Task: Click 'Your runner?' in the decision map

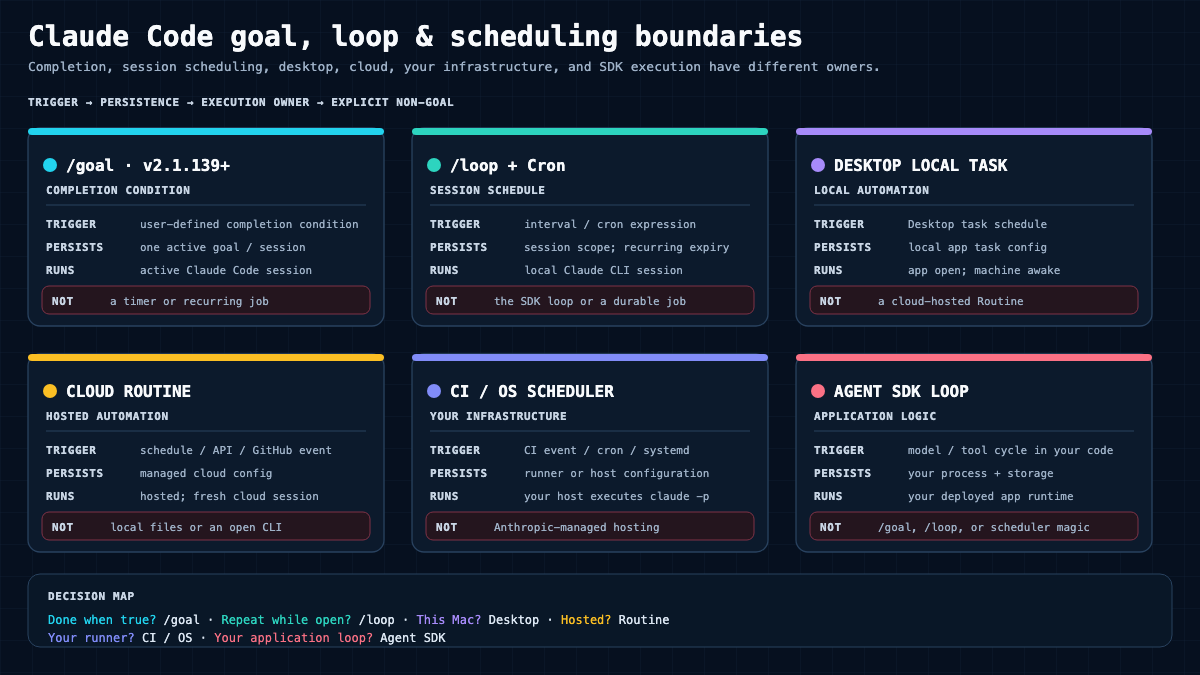Action: (91, 638)
